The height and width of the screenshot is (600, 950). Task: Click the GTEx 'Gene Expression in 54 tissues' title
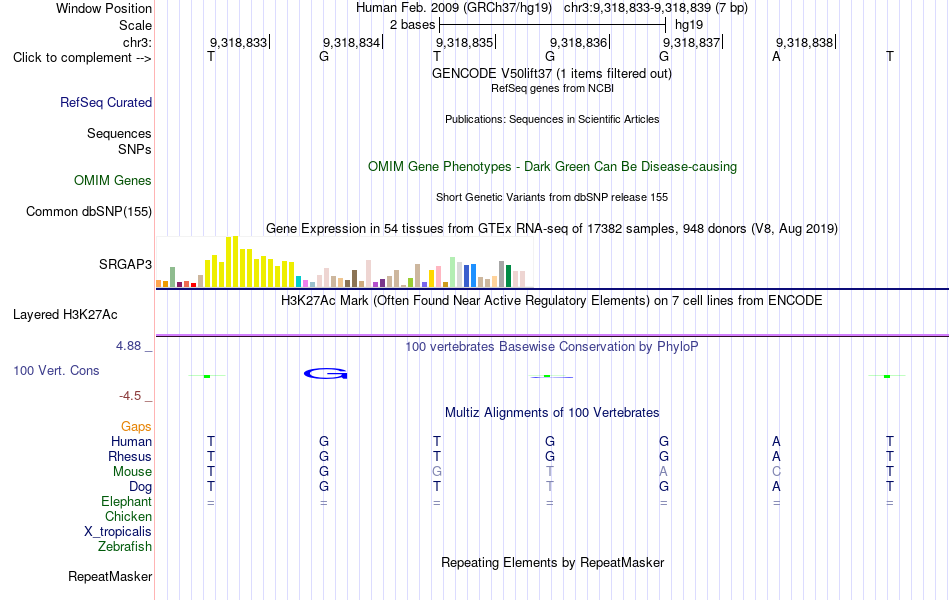552,228
